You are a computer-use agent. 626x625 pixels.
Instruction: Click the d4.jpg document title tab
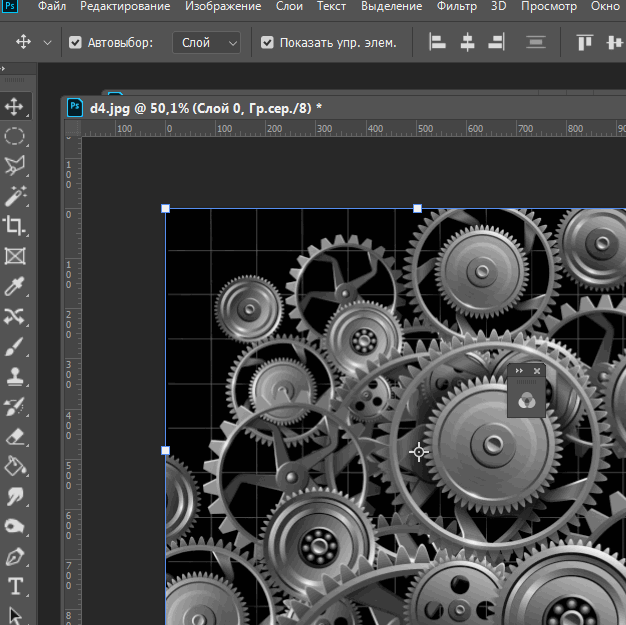coord(206,108)
